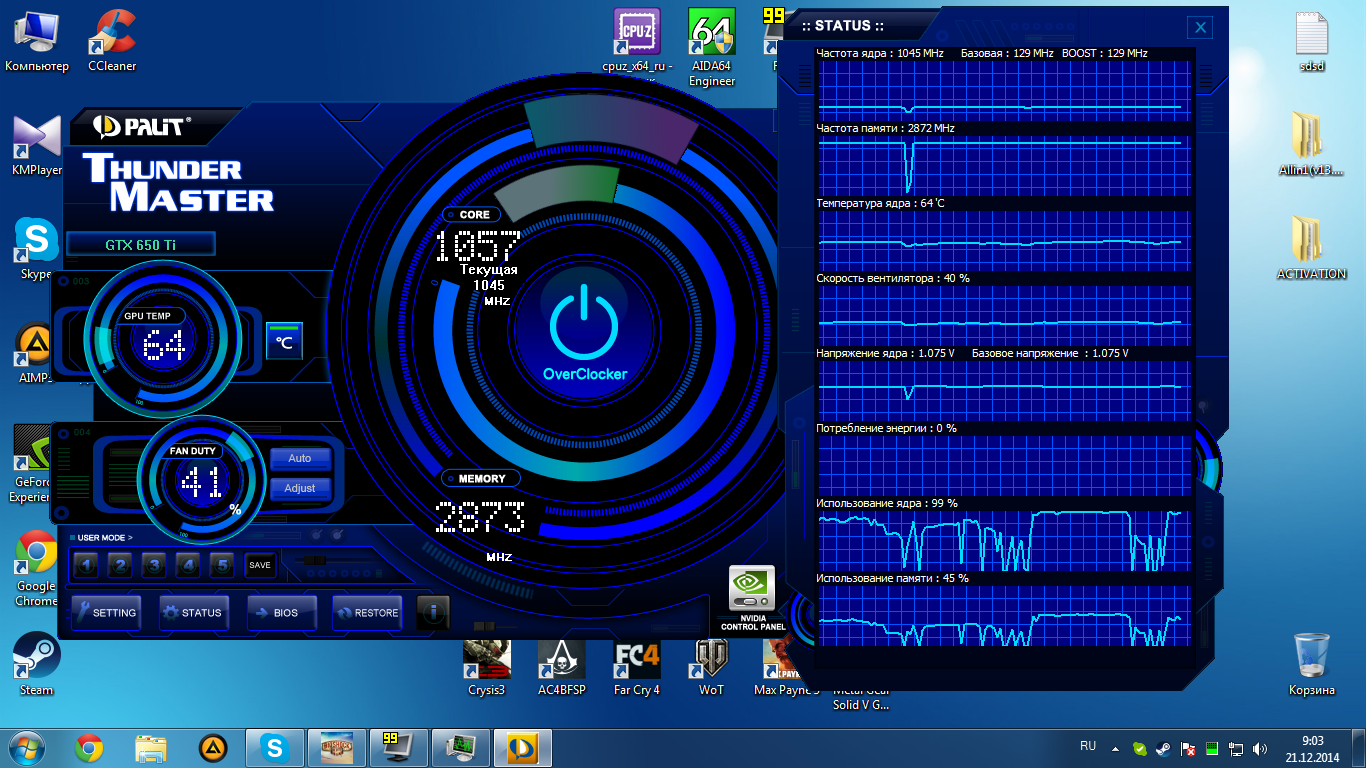Open the Windows Start menu
This screenshot has width=1366, height=768.
coord(26,747)
